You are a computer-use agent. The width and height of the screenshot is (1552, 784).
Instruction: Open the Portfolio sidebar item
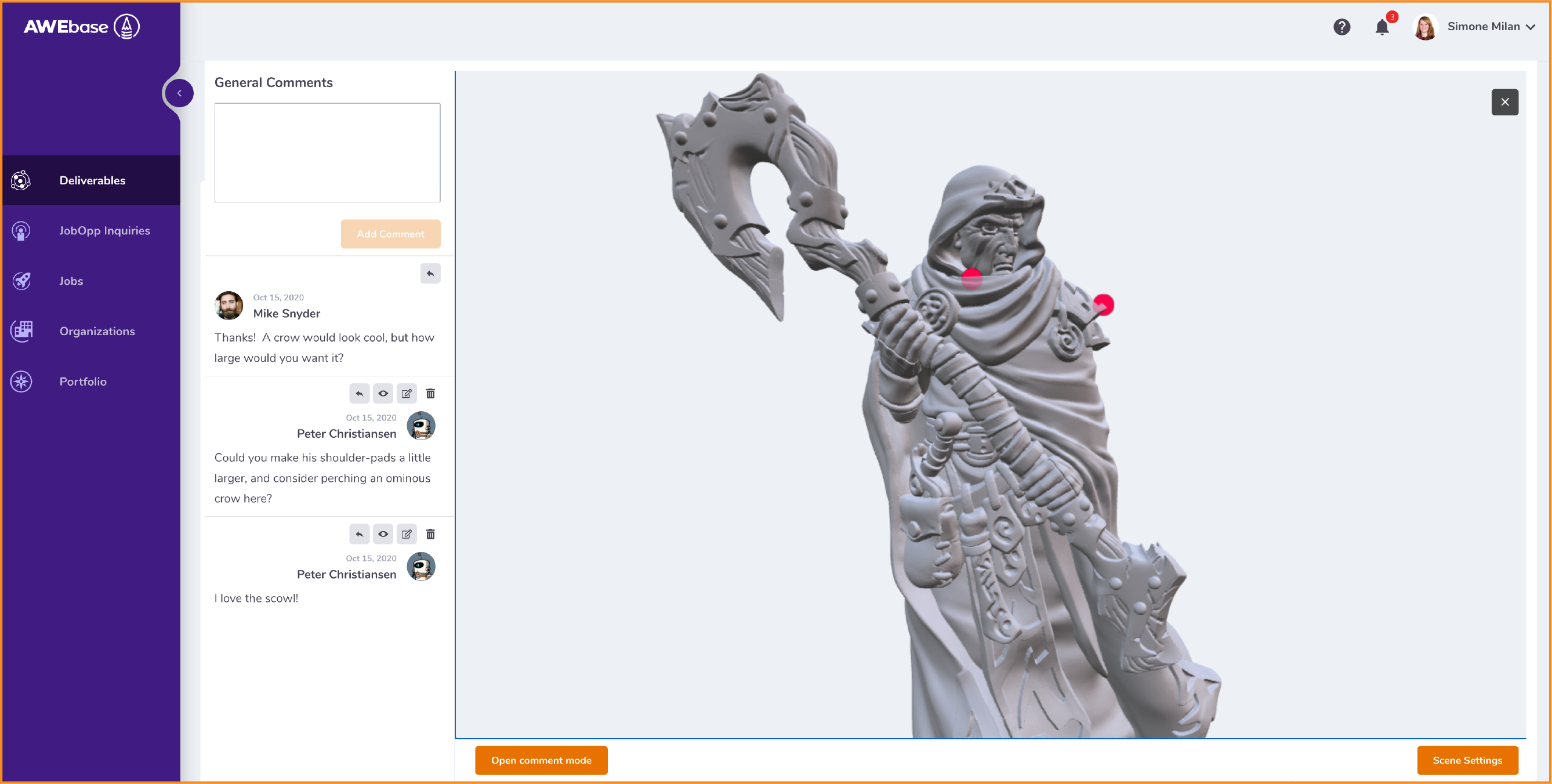coord(82,382)
